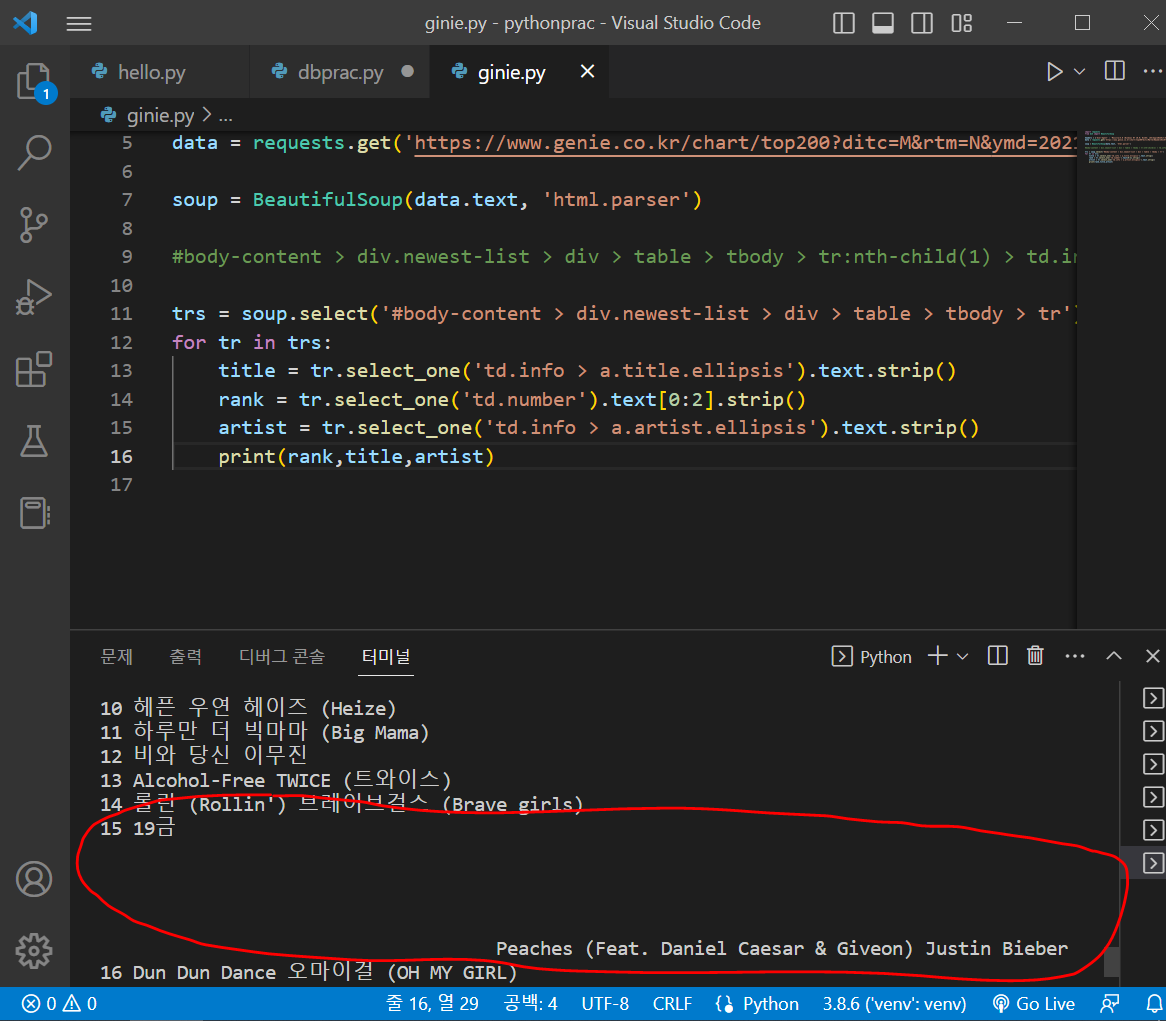The image size is (1166, 1021).
Task: Kill the terminal with trash icon
Action: tap(1035, 656)
